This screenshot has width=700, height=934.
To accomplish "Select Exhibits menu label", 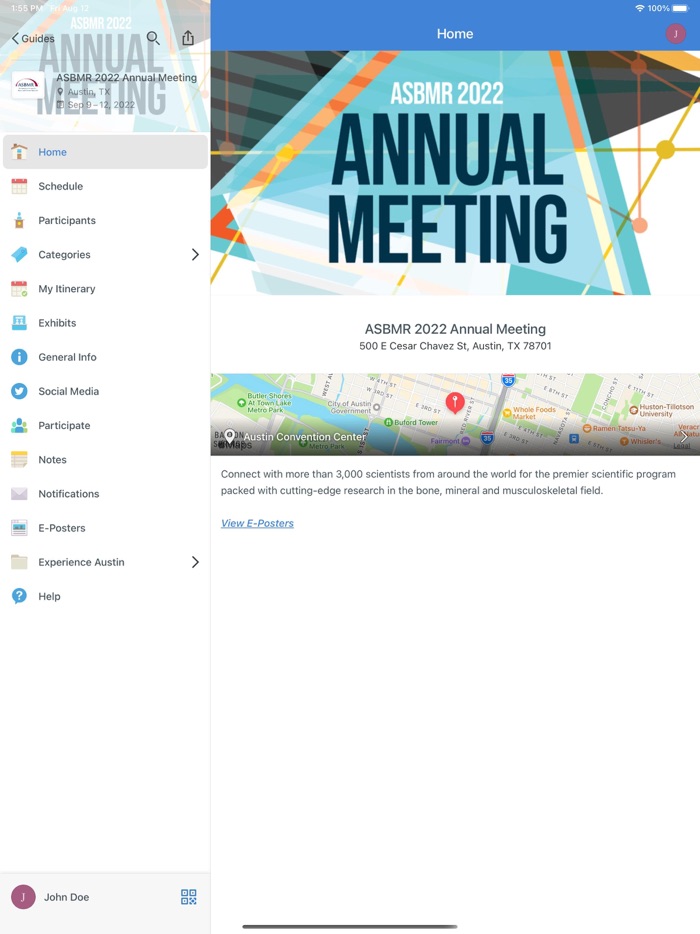I will 57,323.
